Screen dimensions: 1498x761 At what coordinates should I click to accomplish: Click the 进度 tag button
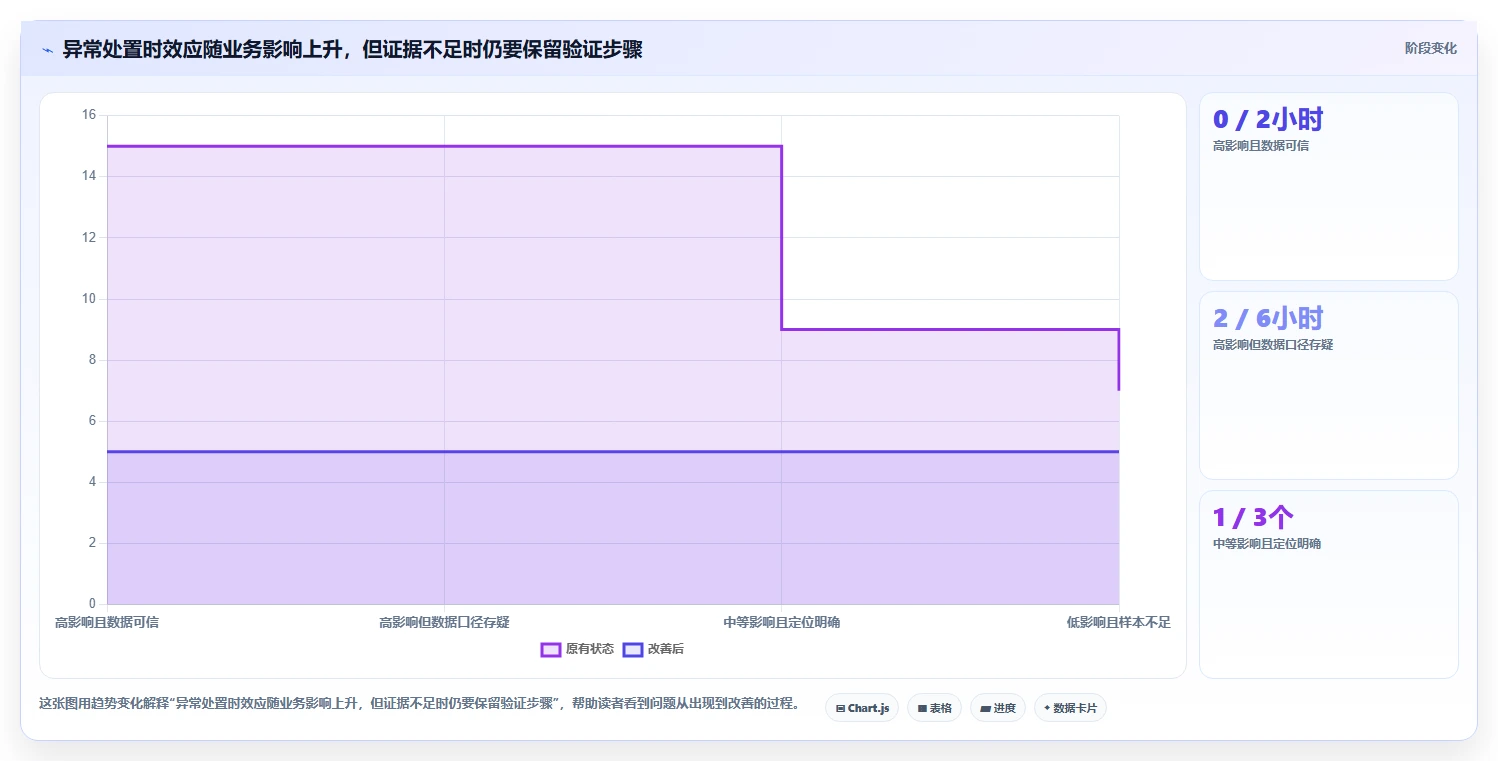pyautogui.click(x=998, y=708)
